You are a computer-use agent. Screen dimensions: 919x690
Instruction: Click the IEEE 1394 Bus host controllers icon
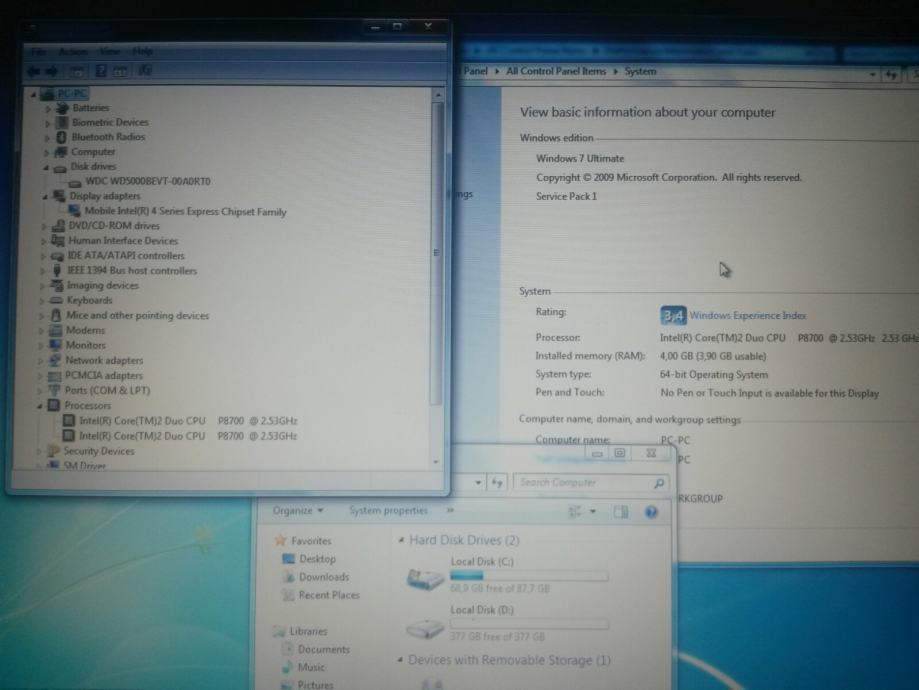[57, 271]
